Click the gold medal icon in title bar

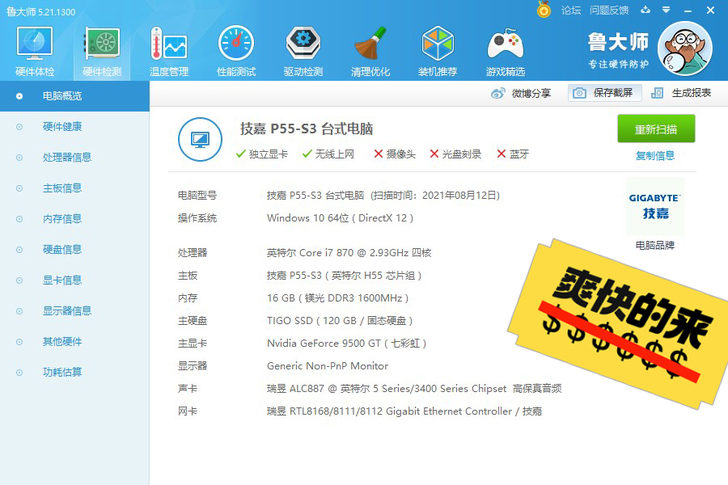(x=544, y=10)
